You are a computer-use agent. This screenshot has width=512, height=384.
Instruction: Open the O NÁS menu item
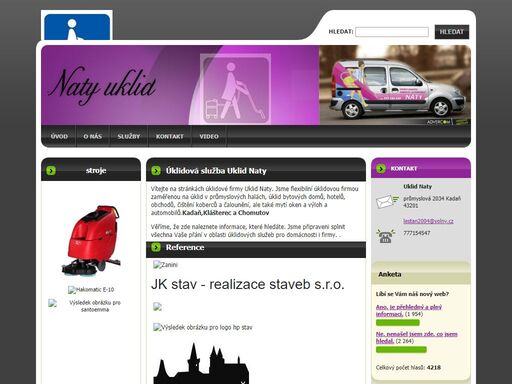[x=93, y=136]
